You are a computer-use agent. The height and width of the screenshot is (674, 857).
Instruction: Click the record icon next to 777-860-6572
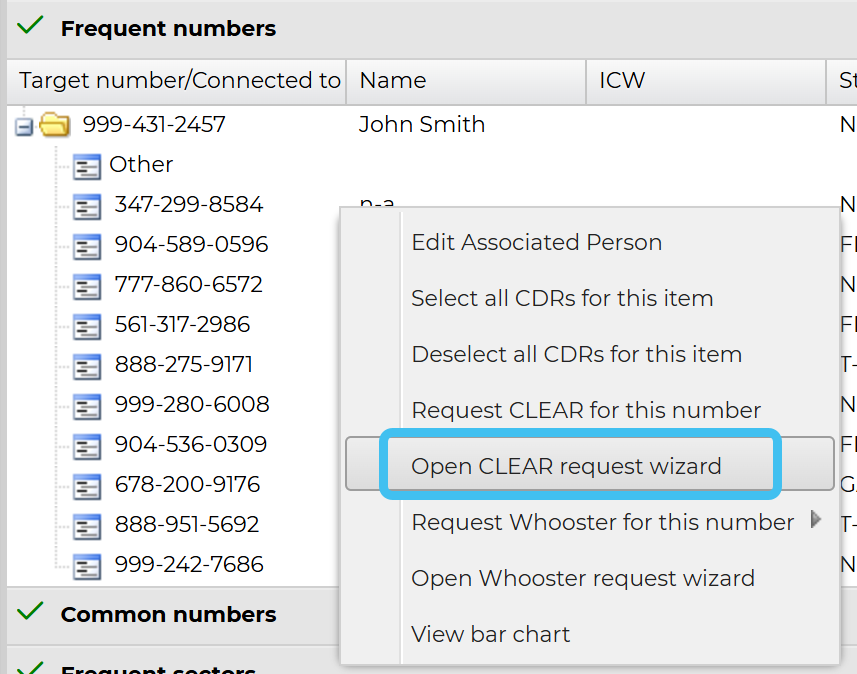[88, 286]
